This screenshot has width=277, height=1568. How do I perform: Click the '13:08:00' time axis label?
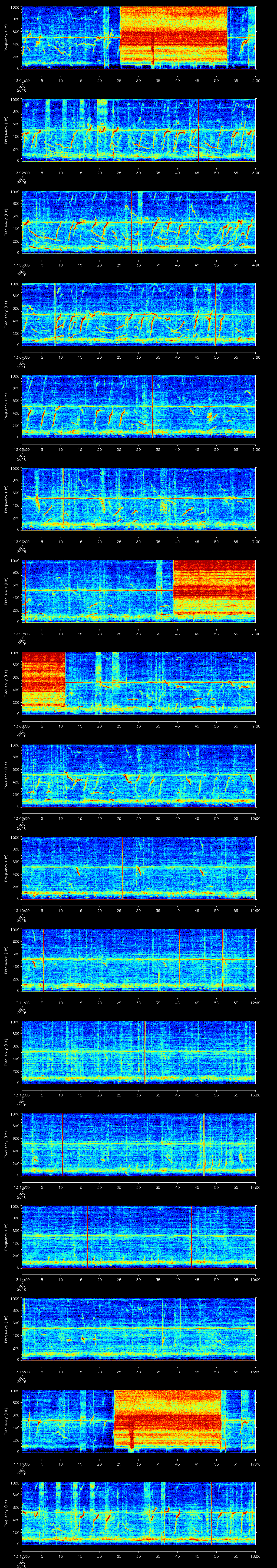[21, 726]
